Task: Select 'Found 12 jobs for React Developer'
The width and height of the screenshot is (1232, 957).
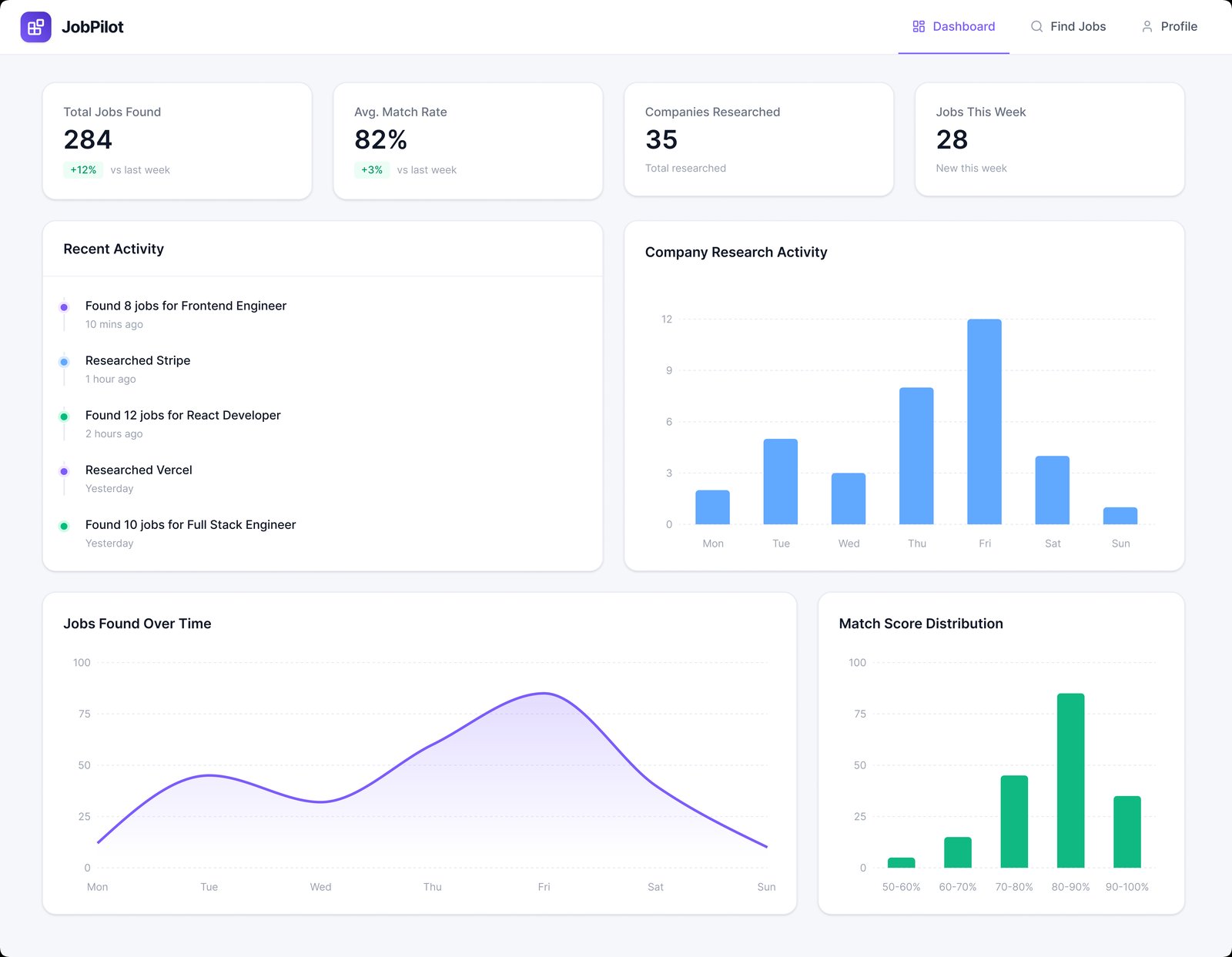Action: pyautogui.click(x=183, y=415)
